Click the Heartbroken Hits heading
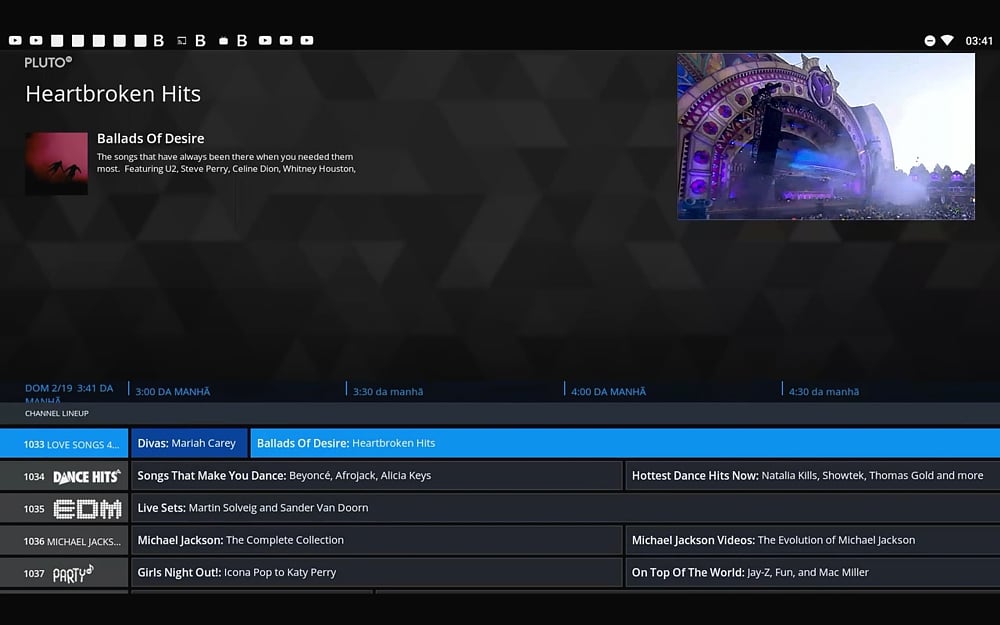The height and width of the screenshot is (625, 1000). [x=113, y=94]
